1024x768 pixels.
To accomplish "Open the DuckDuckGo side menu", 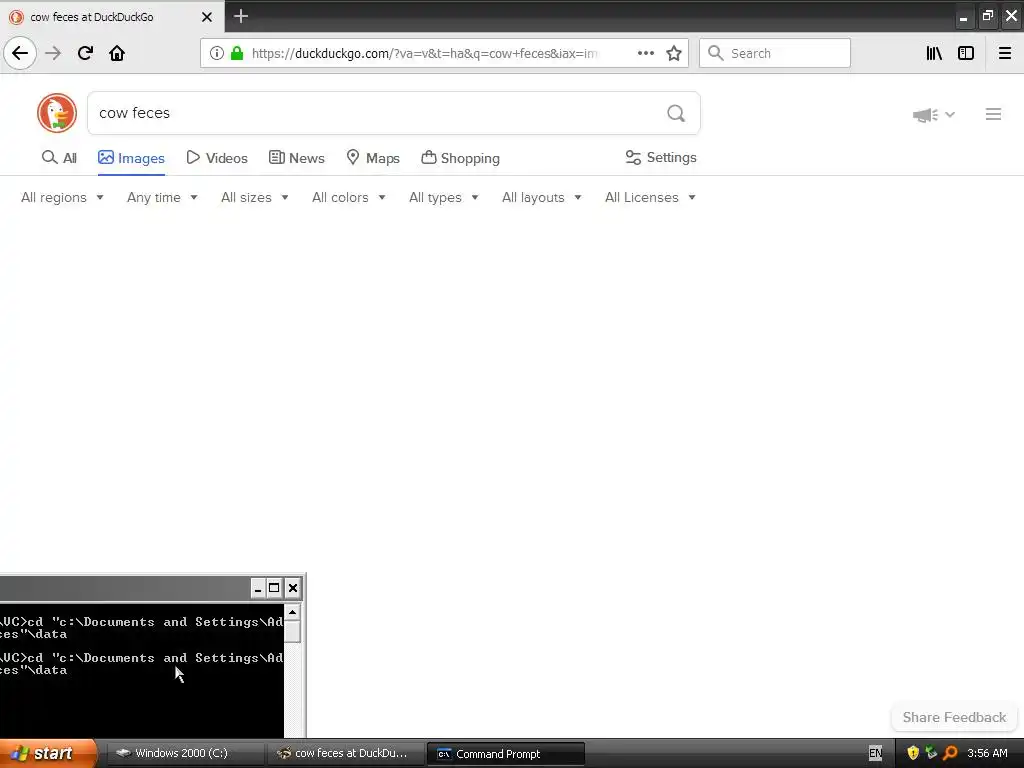I will pos(993,114).
